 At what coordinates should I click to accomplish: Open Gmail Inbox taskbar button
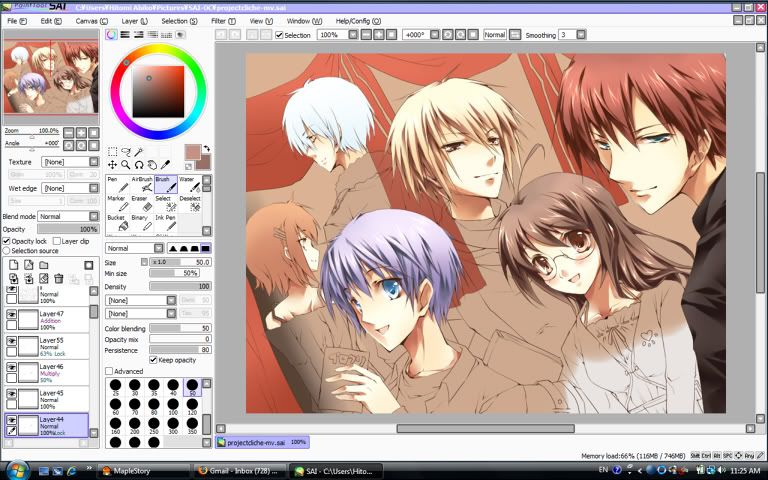coord(239,471)
